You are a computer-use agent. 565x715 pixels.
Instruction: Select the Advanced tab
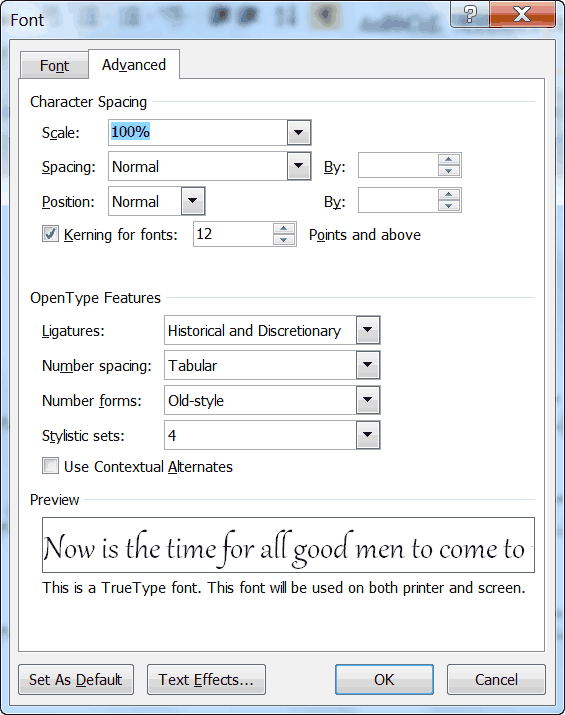coord(134,65)
